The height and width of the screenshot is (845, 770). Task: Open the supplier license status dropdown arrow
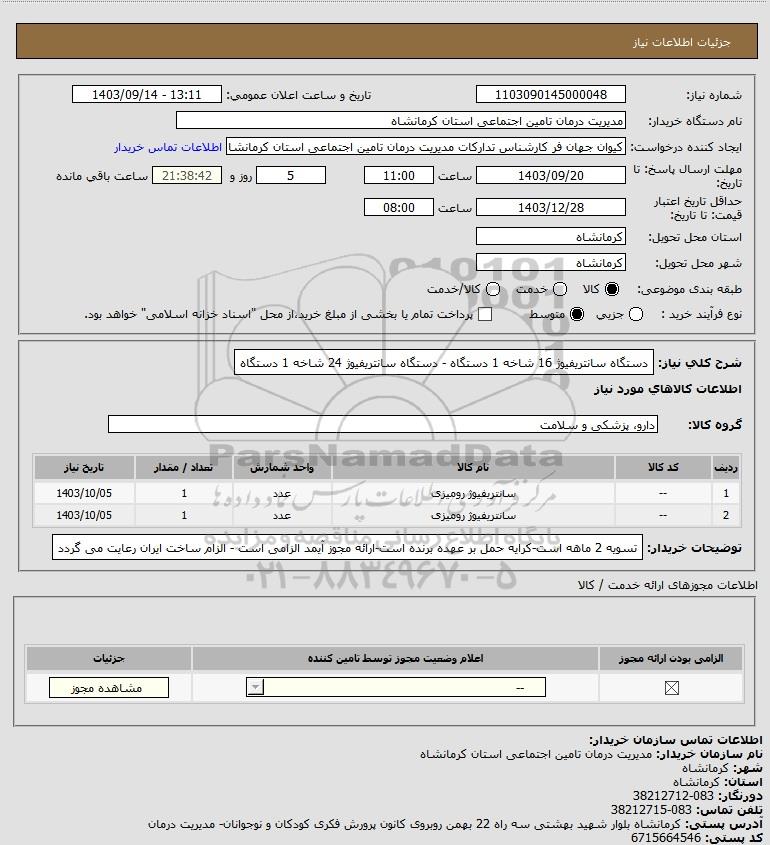(255, 687)
